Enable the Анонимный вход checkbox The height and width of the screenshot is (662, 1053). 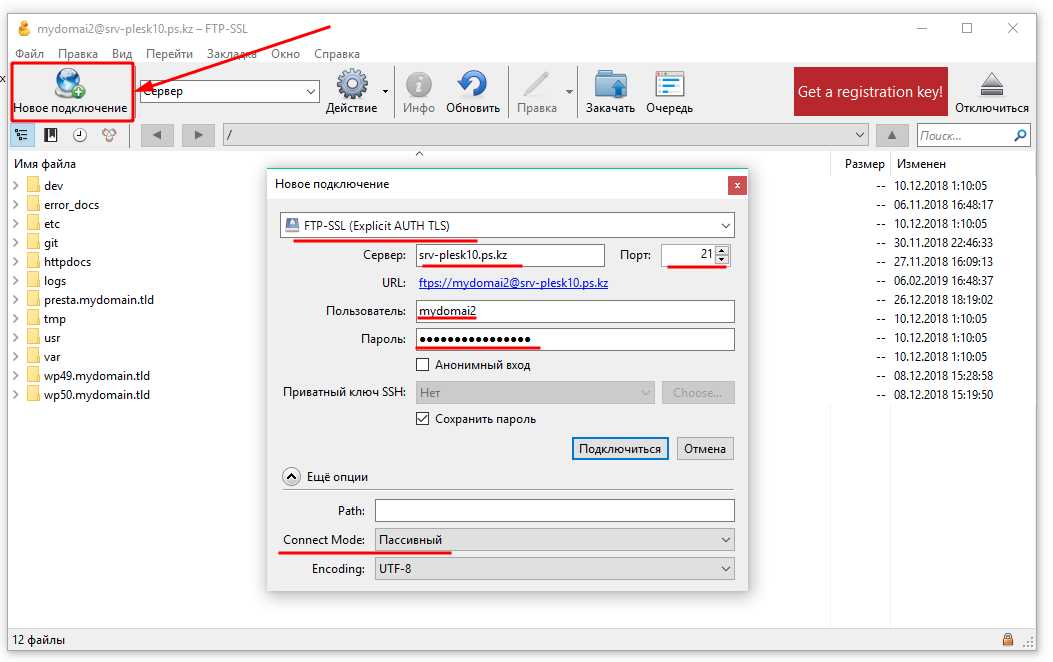(x=422, y=365)
